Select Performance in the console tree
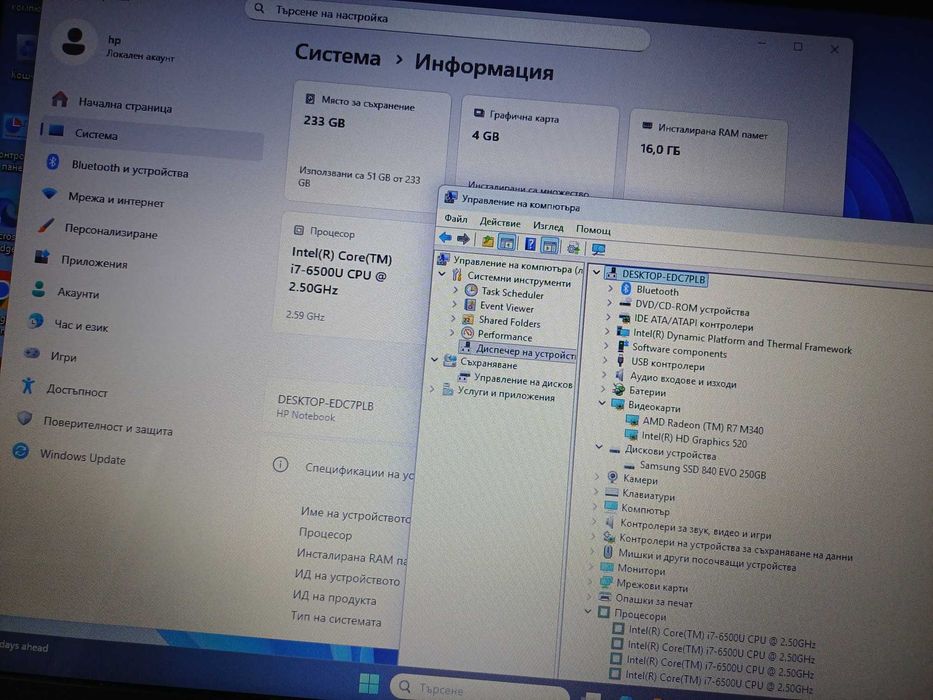The width and height of the screenshot is (933, 700). click(x=497, y=335)
